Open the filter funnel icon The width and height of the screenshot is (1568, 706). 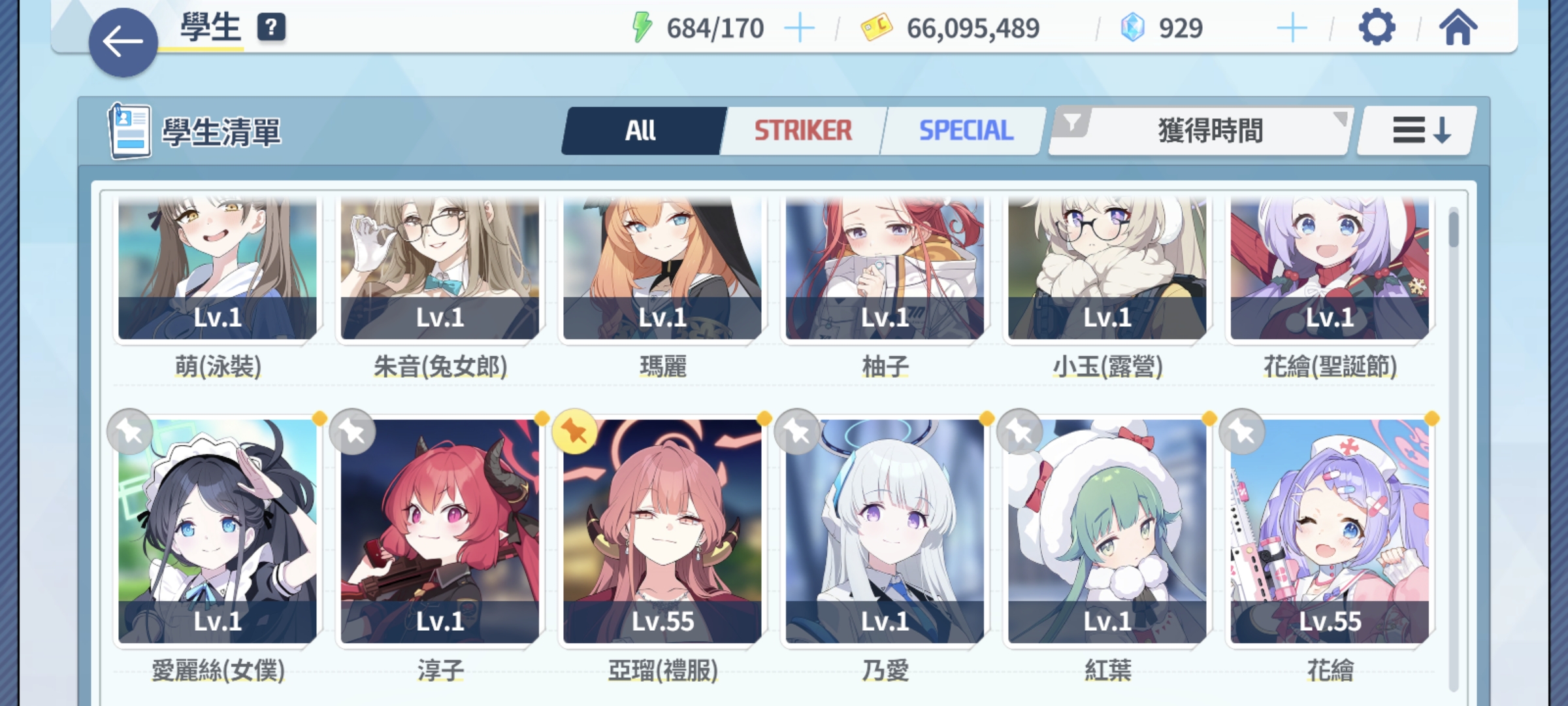pyautogui.click(x=1072, y=122)
